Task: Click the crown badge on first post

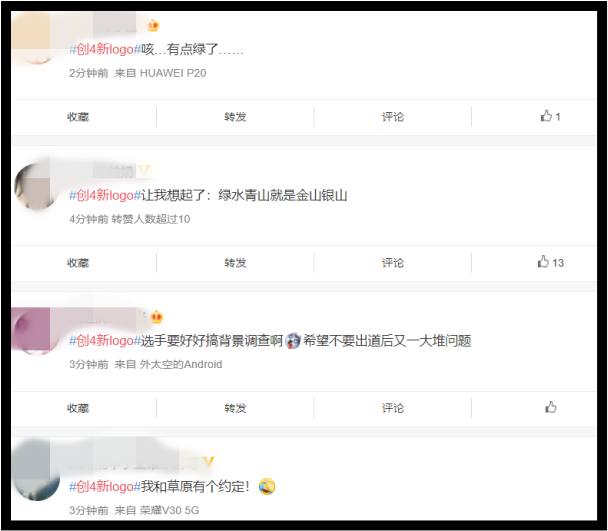Action: [x=153, y=26]
